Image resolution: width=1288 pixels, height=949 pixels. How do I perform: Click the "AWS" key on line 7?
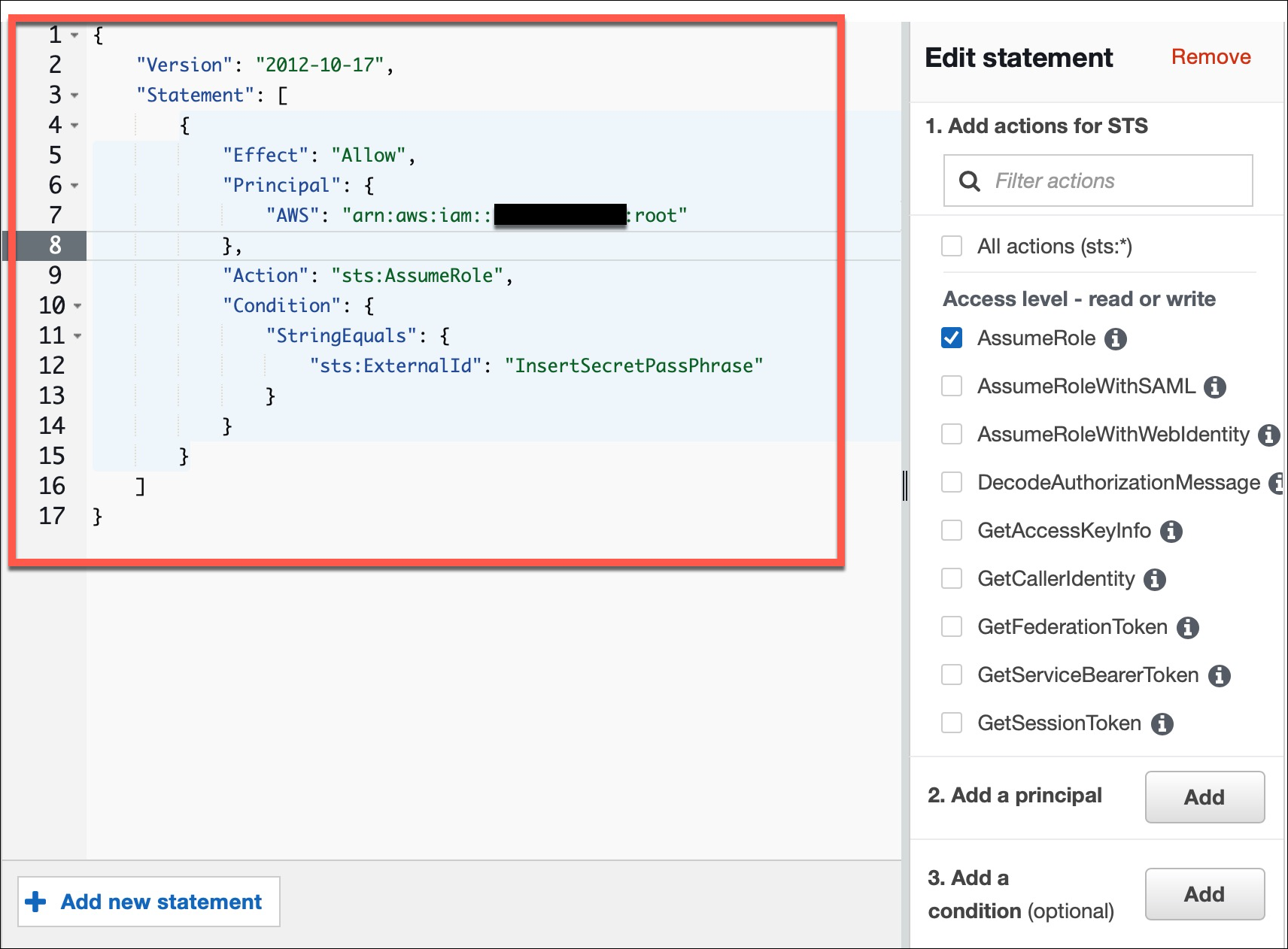(293, 216)
